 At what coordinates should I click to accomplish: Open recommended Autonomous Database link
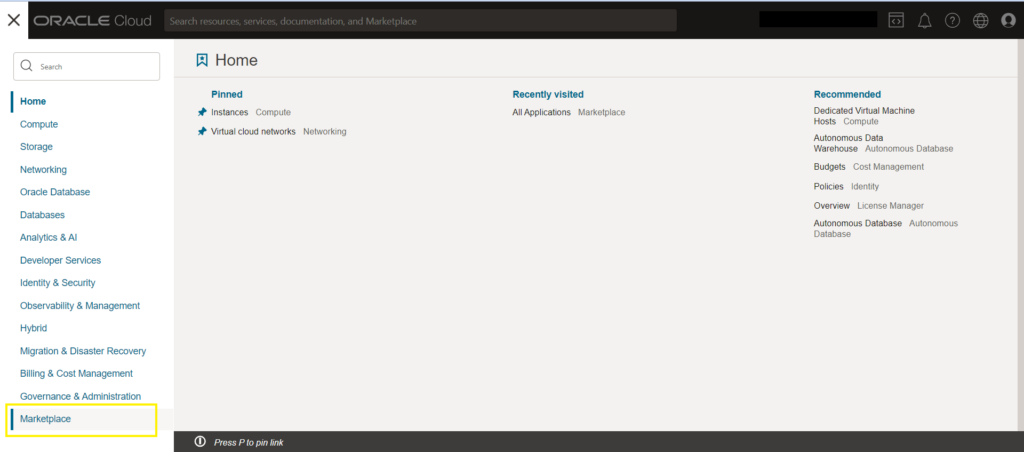coord(857,223)
